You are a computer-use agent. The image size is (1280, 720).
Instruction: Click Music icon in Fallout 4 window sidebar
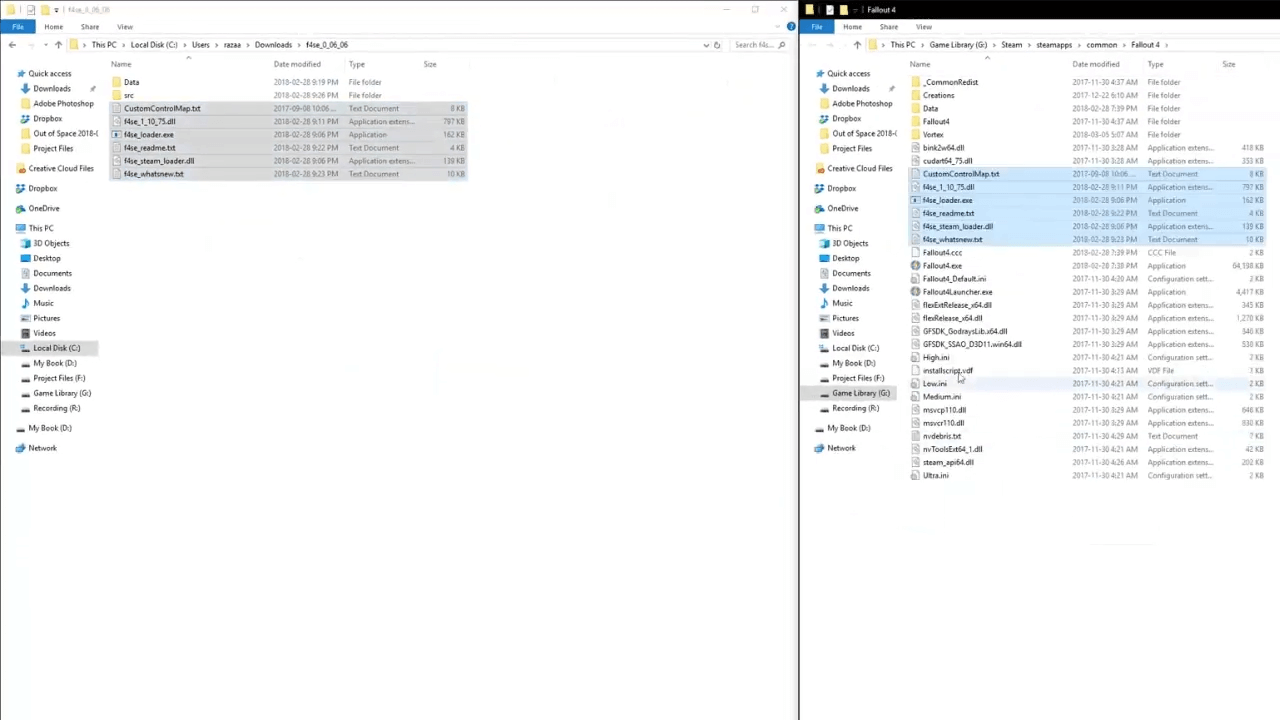pos(824,303)
